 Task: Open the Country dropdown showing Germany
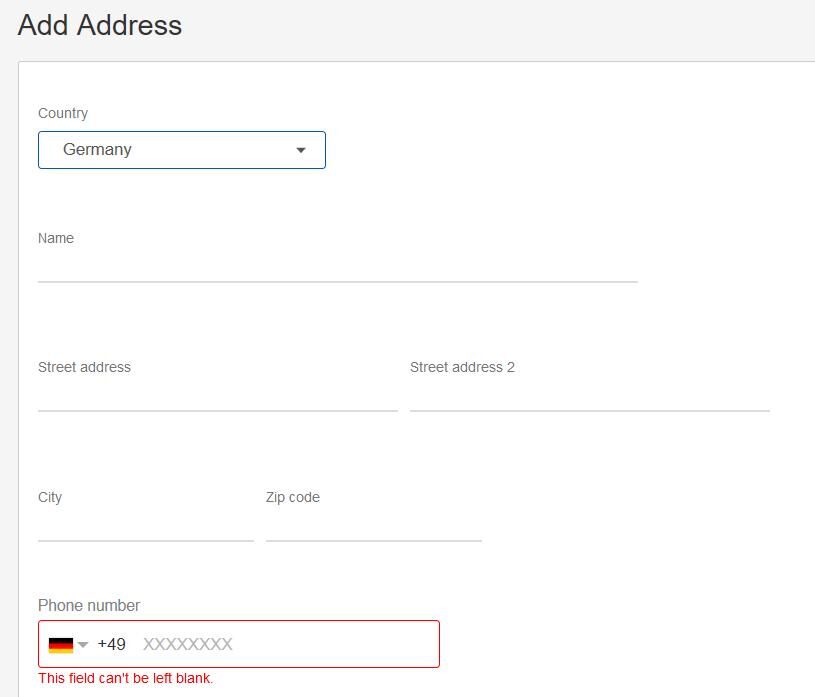(181, 150)
